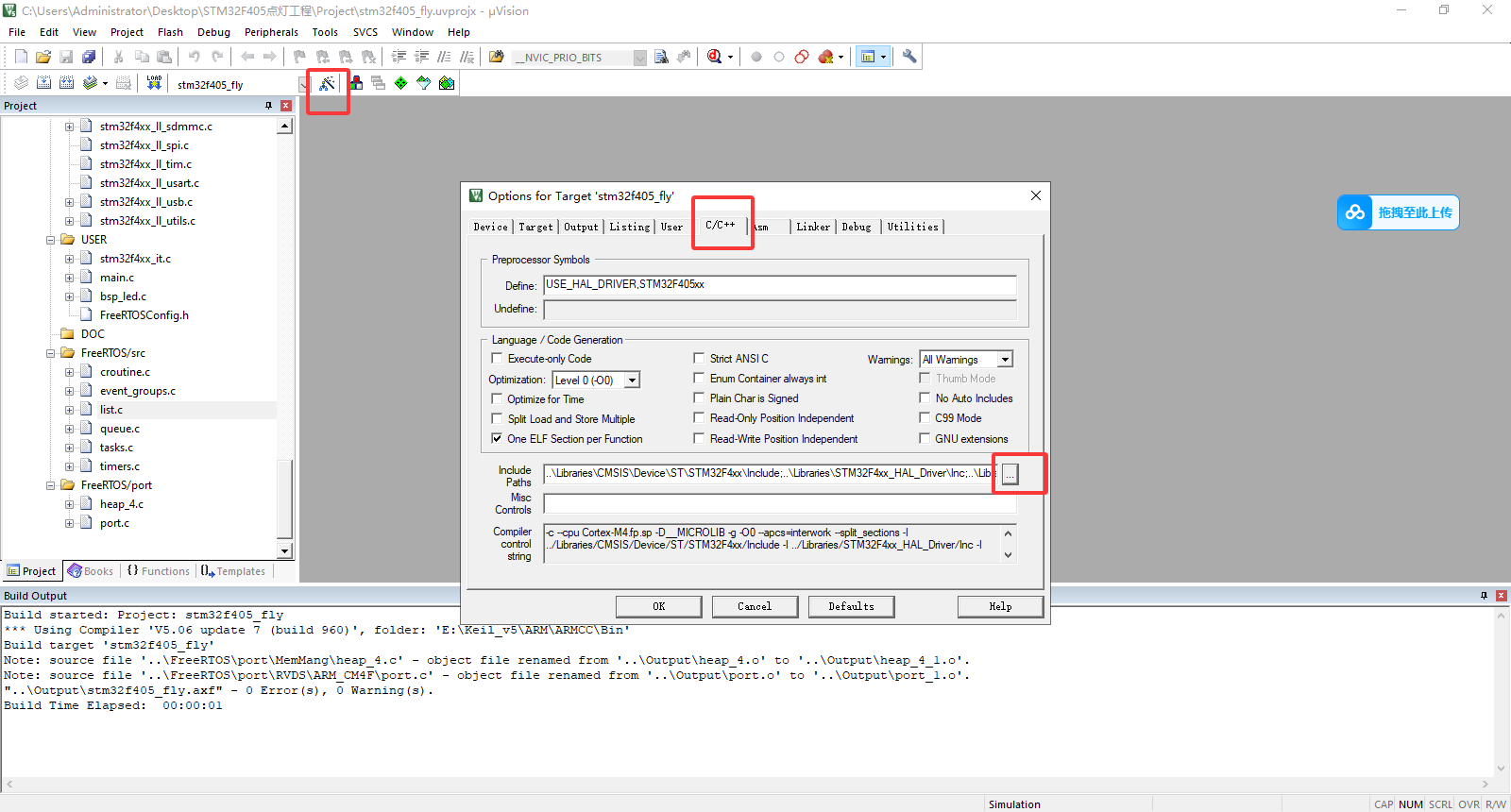Collapse the FreeRTOS/port folder node
This screenshot has width=1511, height=812.
tap(51, 485)
